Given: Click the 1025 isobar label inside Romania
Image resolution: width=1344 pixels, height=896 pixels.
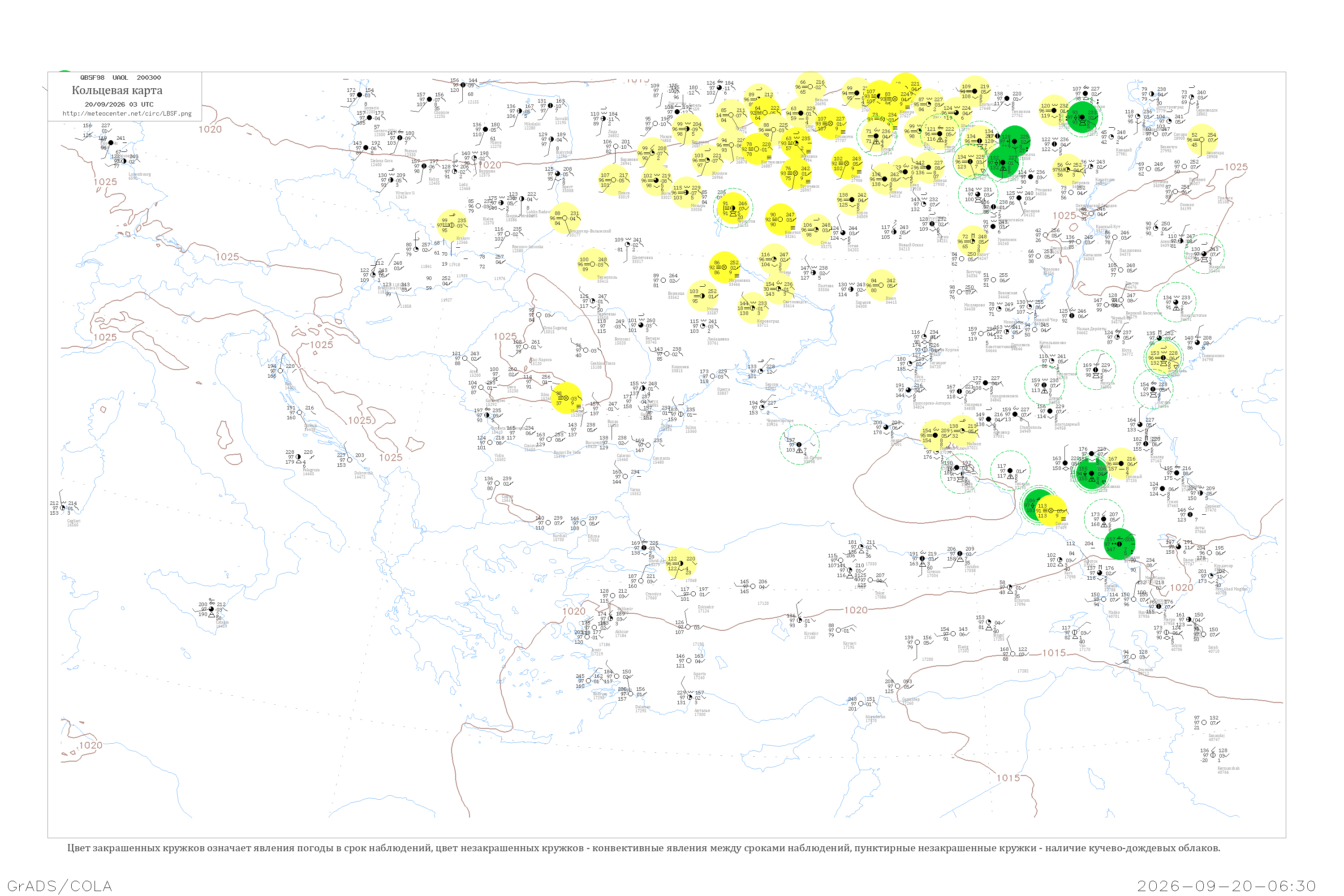Looking at the screenshot, I should 505,336.
